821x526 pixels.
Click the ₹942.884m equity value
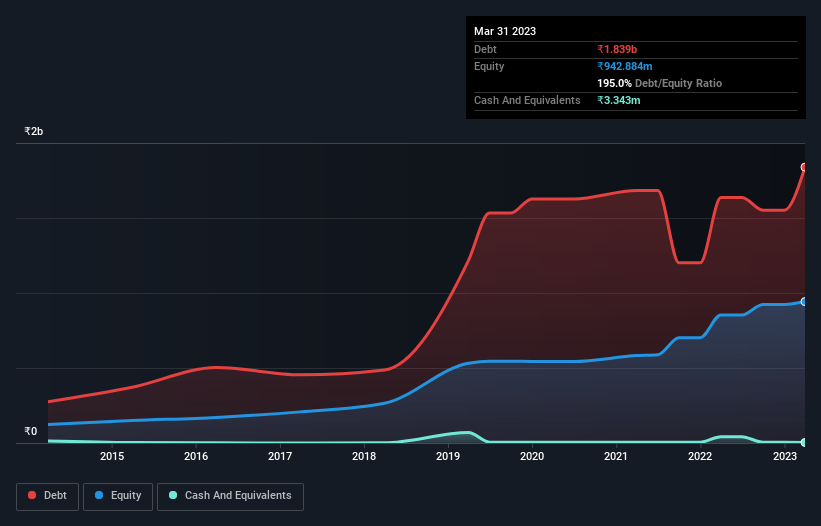[x=625, y=66]
